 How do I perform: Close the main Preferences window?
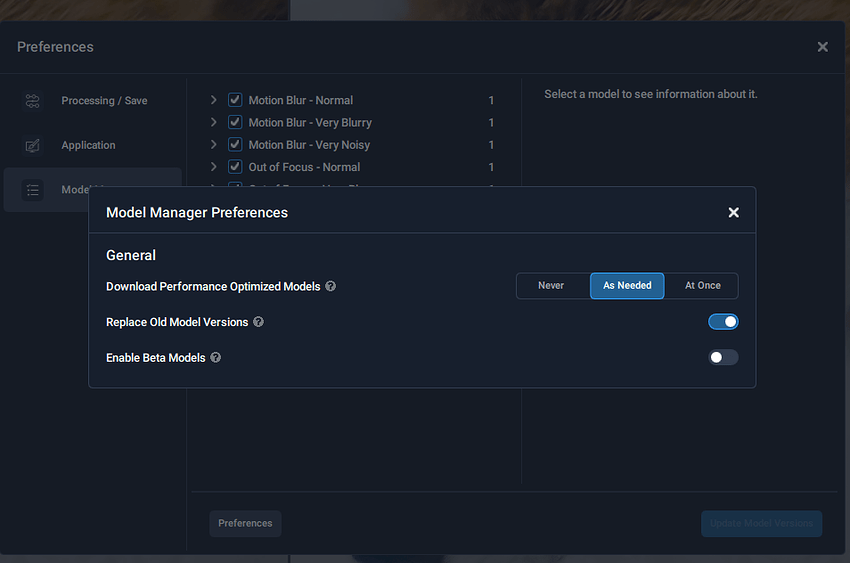click(x=822, y=47)
